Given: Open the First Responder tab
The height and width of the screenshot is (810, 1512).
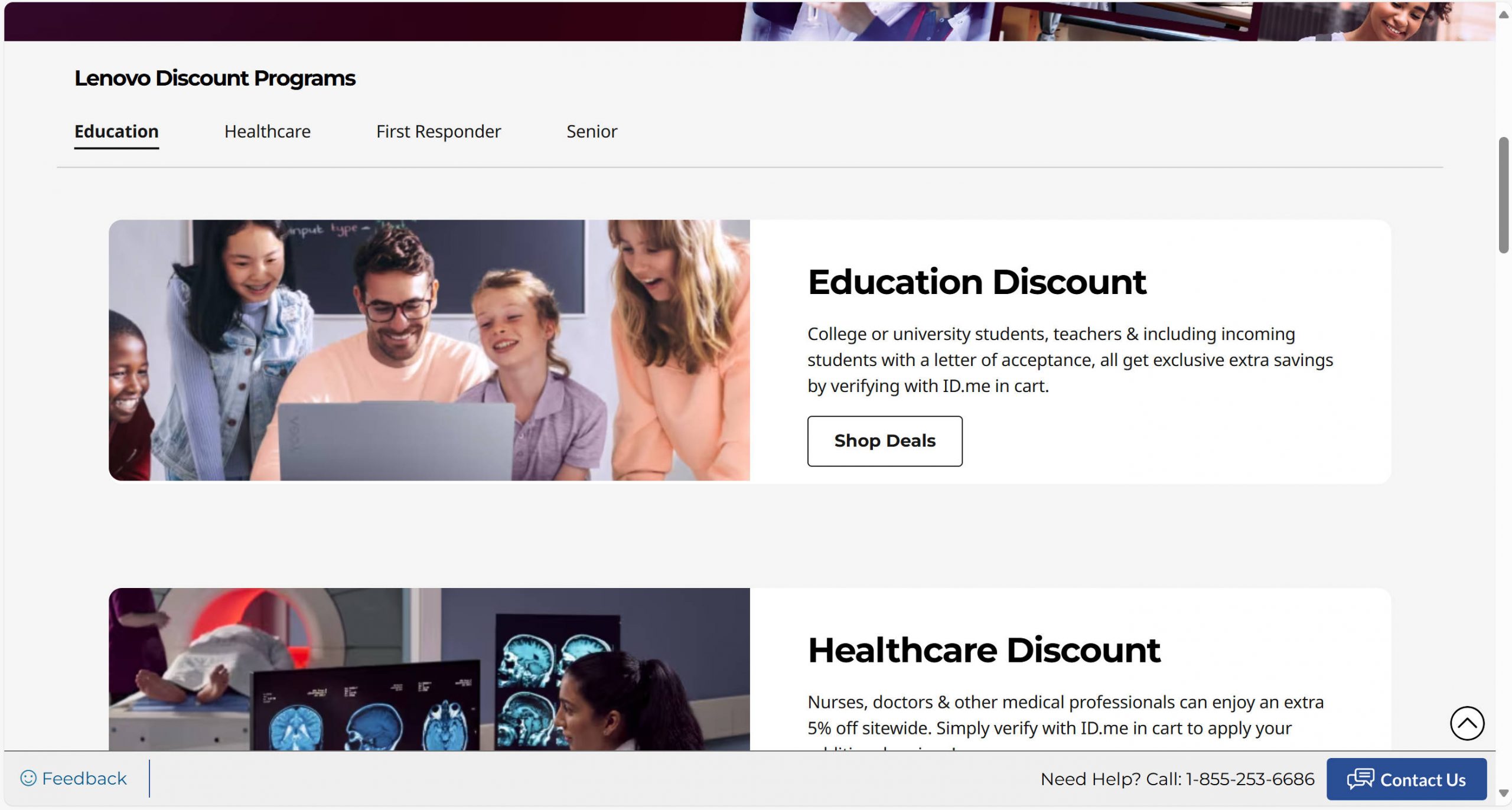Looking at the screenshot, I should click(x=438, y=132).
